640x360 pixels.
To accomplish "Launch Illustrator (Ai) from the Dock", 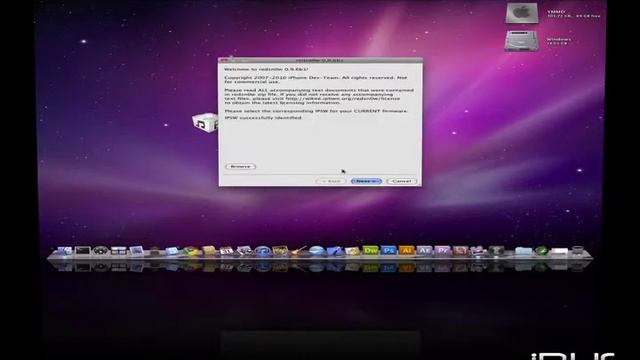I will (406, 250).
